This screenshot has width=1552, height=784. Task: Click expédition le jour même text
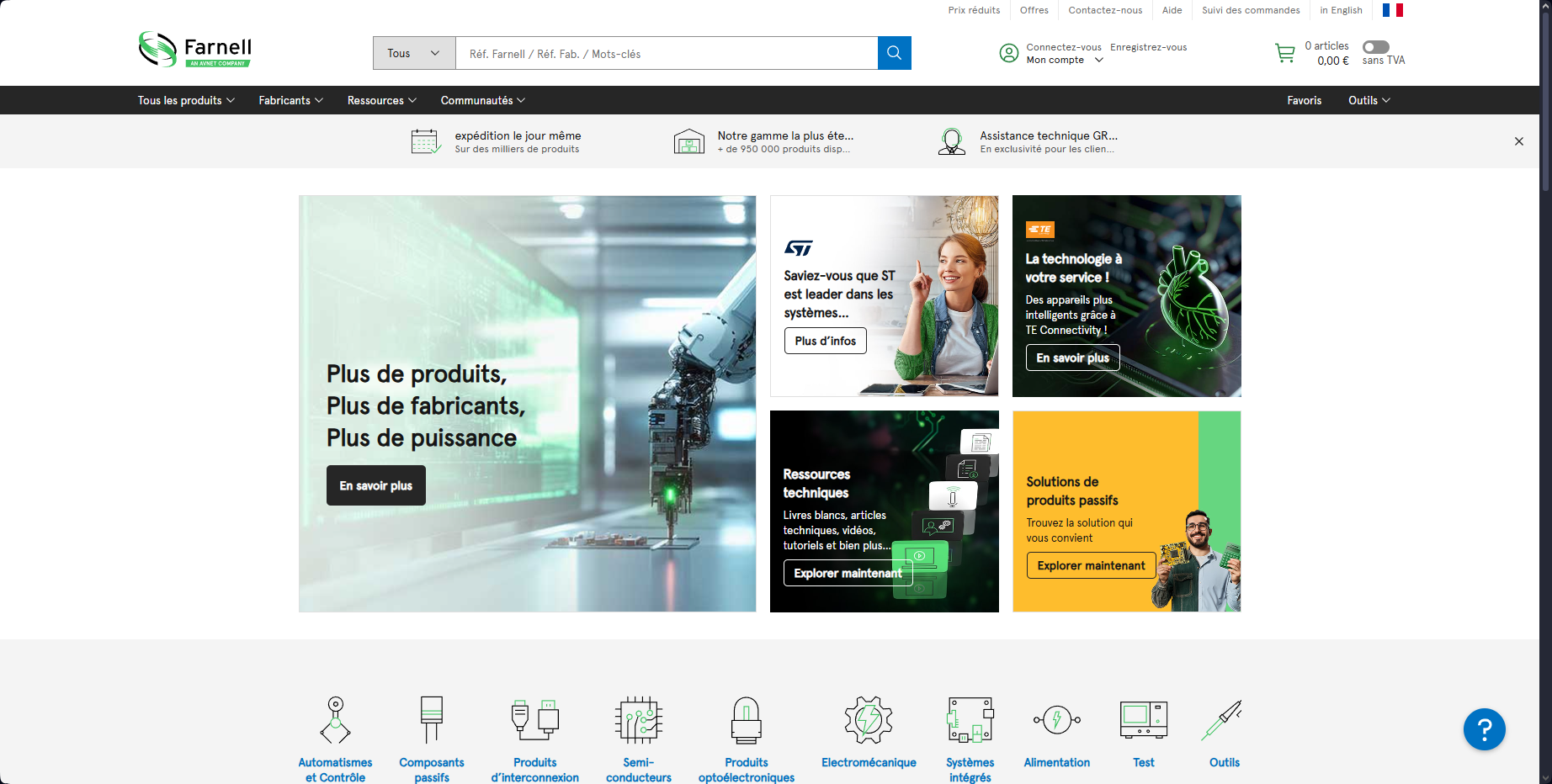(x=518, y=135)
